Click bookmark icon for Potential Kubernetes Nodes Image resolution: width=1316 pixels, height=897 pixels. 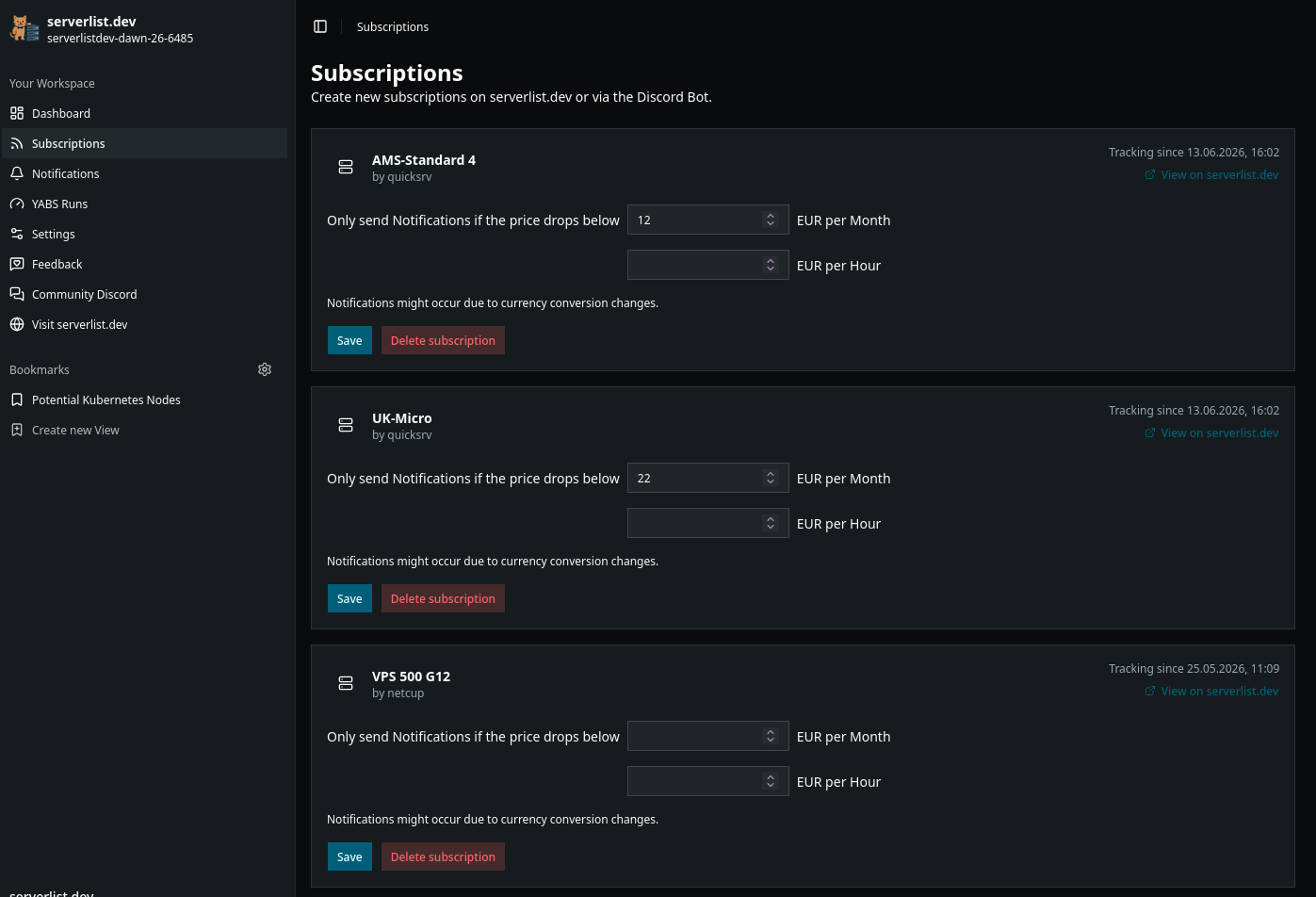point(17,400)
